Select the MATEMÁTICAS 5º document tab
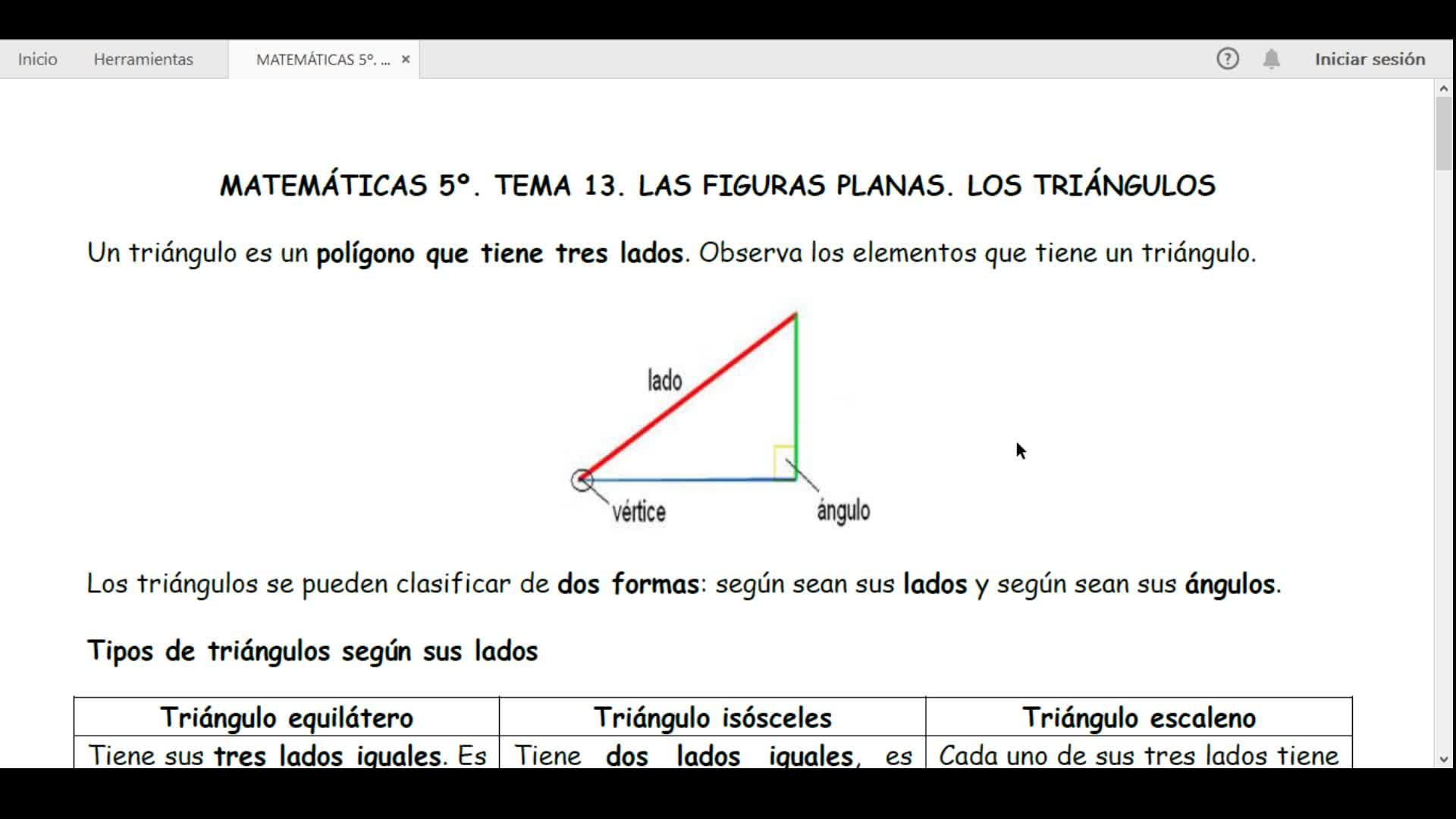 tap(322, 59)
